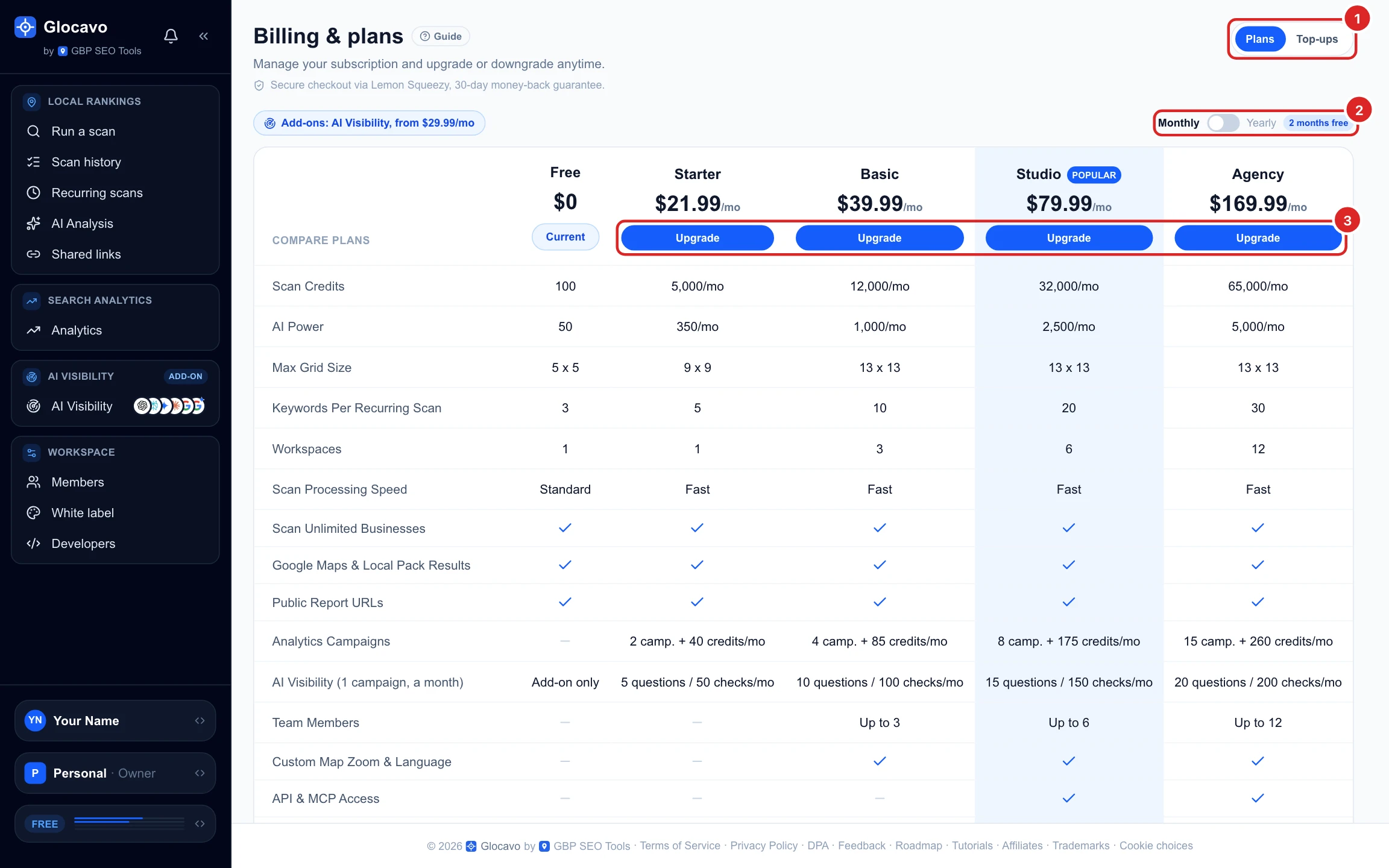Upgrade to the Basic plan
This screenshot has width=1389, height=868.
[x=880, y=238]
